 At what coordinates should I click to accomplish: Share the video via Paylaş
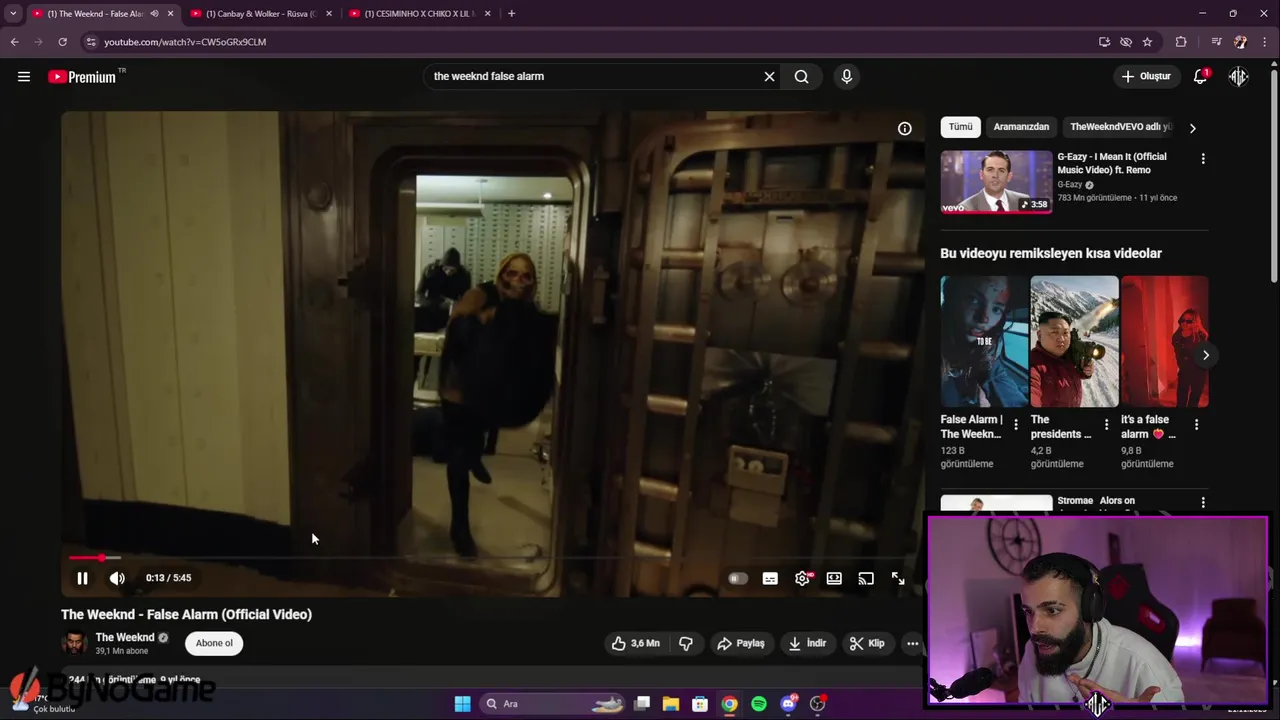pyautogui.click(x=741, y=643)
